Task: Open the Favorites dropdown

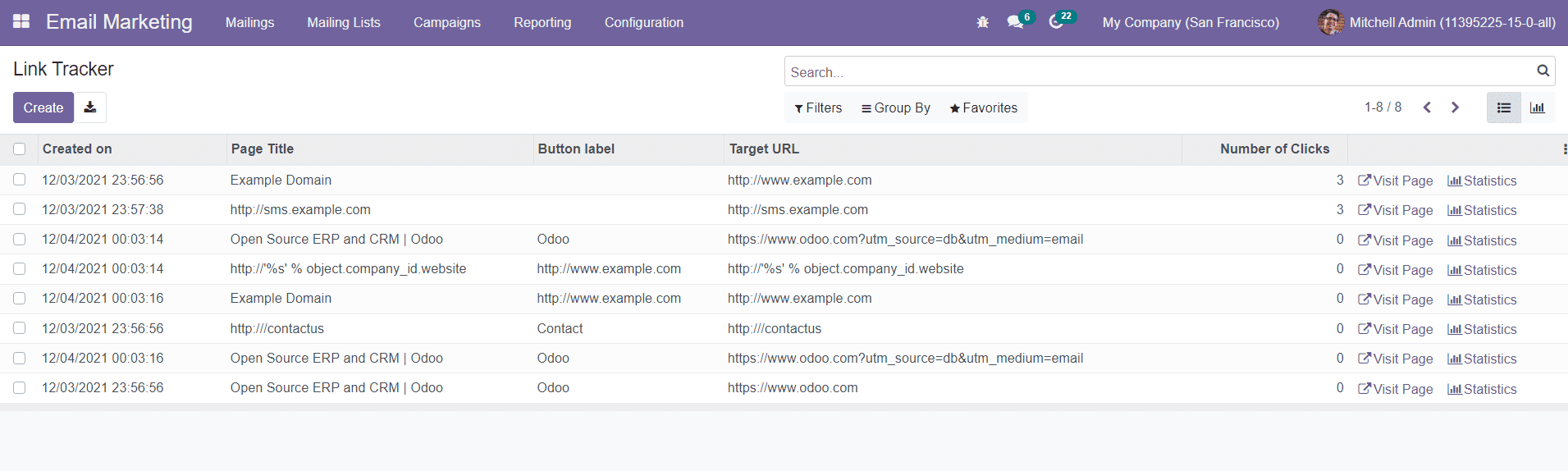Action: coord(983,108)
